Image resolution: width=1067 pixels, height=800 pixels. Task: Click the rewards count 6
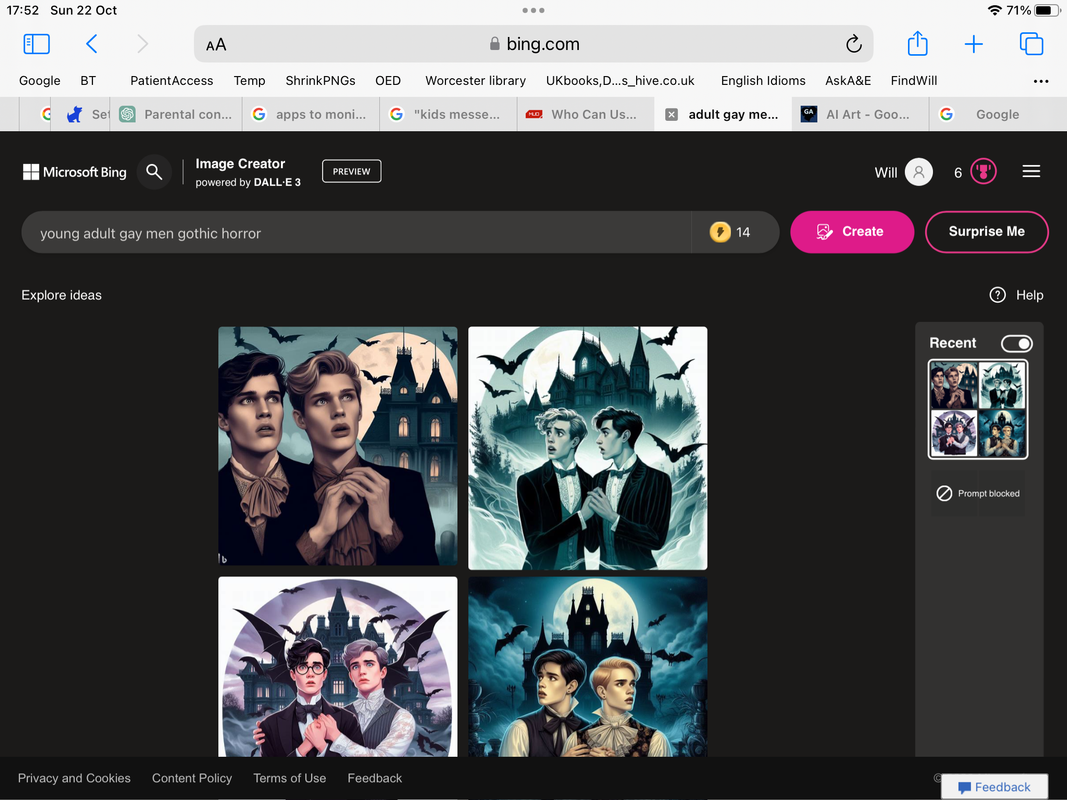pos(957,173)
